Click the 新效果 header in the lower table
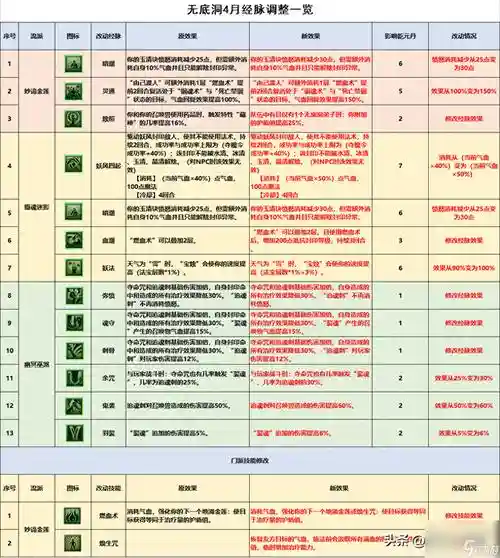Image resolution: width=500 pixels, height=558 pixels. click(339, 488)
